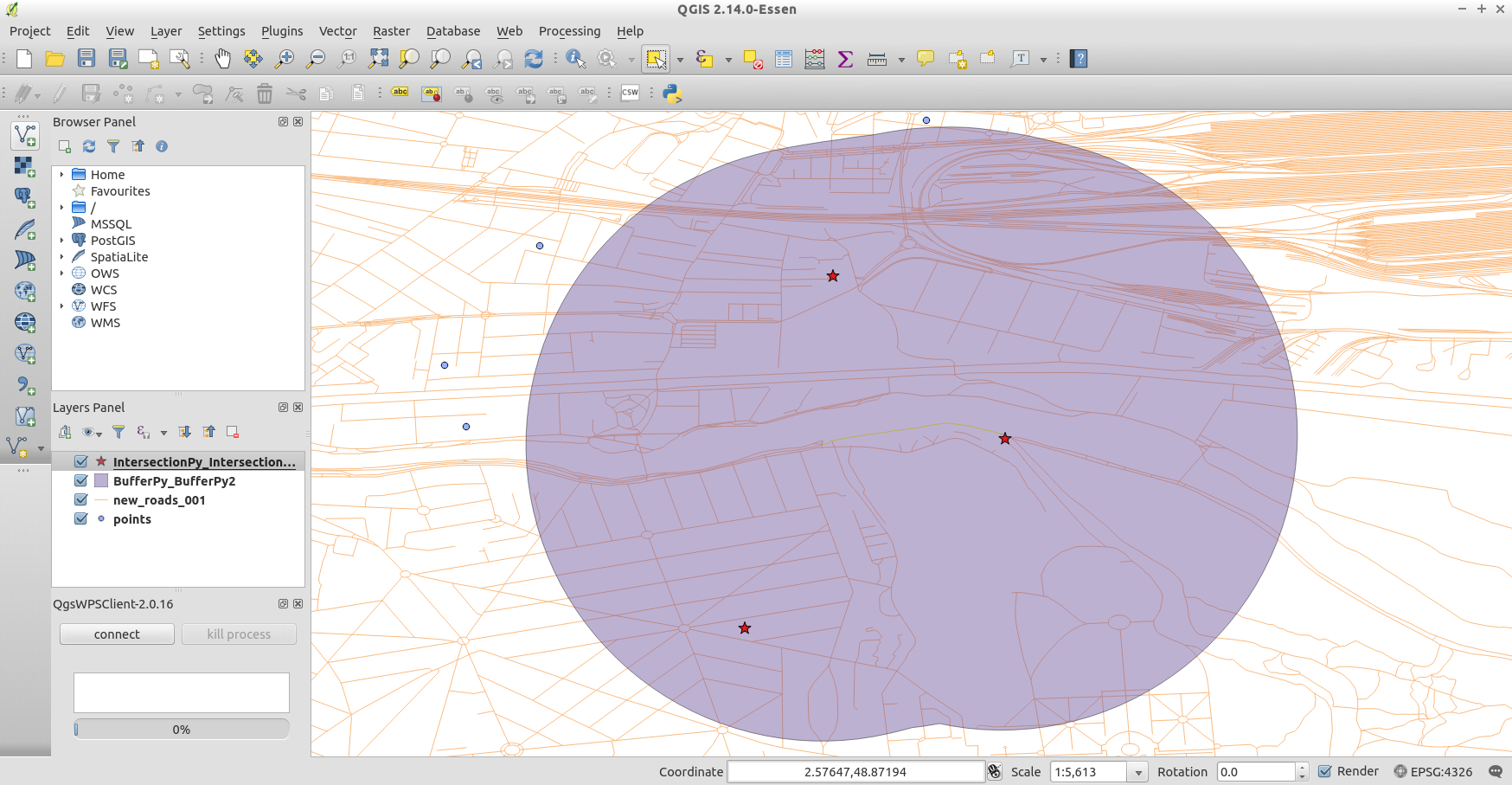1512x785 pixels.
Task: Add a PostGIS Layer from the side toolbar
Action: 25,197
